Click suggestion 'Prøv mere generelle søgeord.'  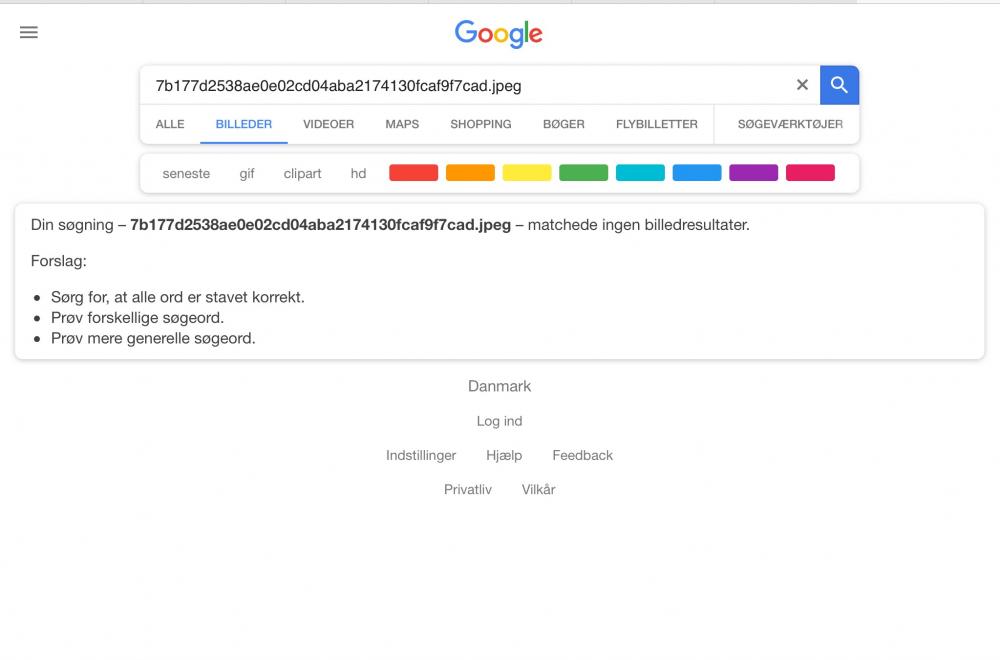153,339
